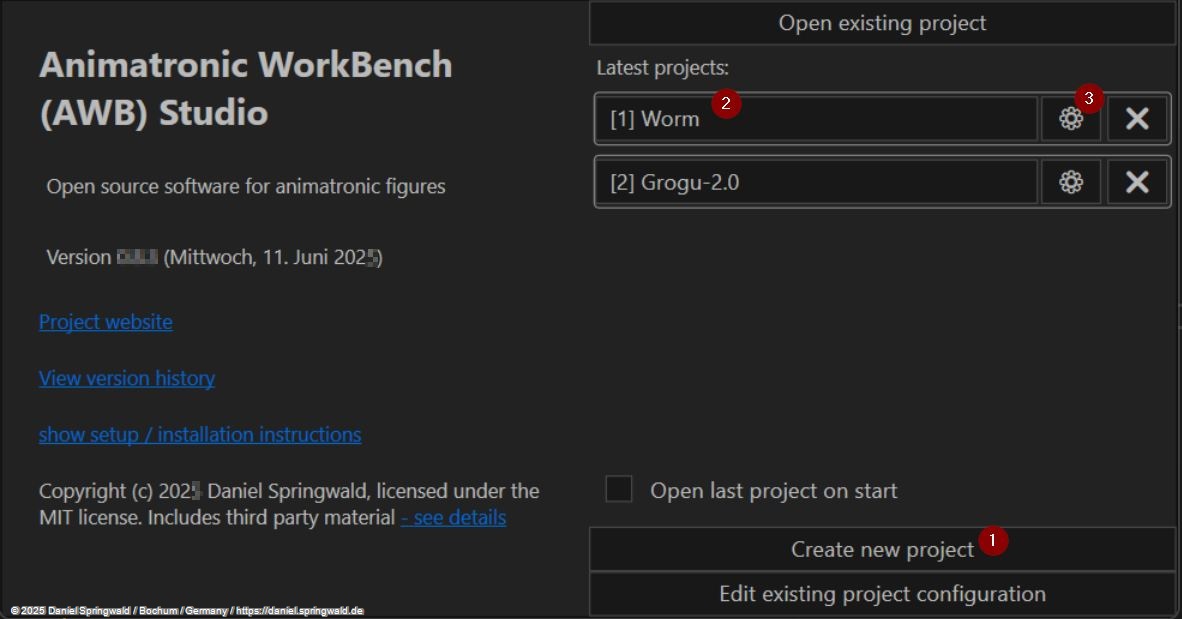Click Open existing project button

coord(881,23)
